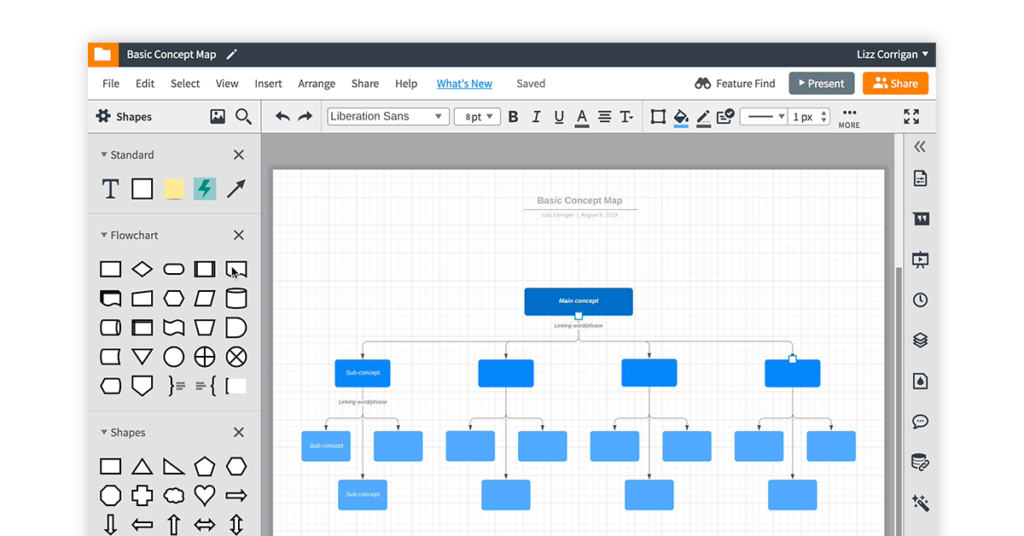The width and height of the screenshot is (1024, 536).
Task: Close the Shapes library section
Action: pos(239,432)
